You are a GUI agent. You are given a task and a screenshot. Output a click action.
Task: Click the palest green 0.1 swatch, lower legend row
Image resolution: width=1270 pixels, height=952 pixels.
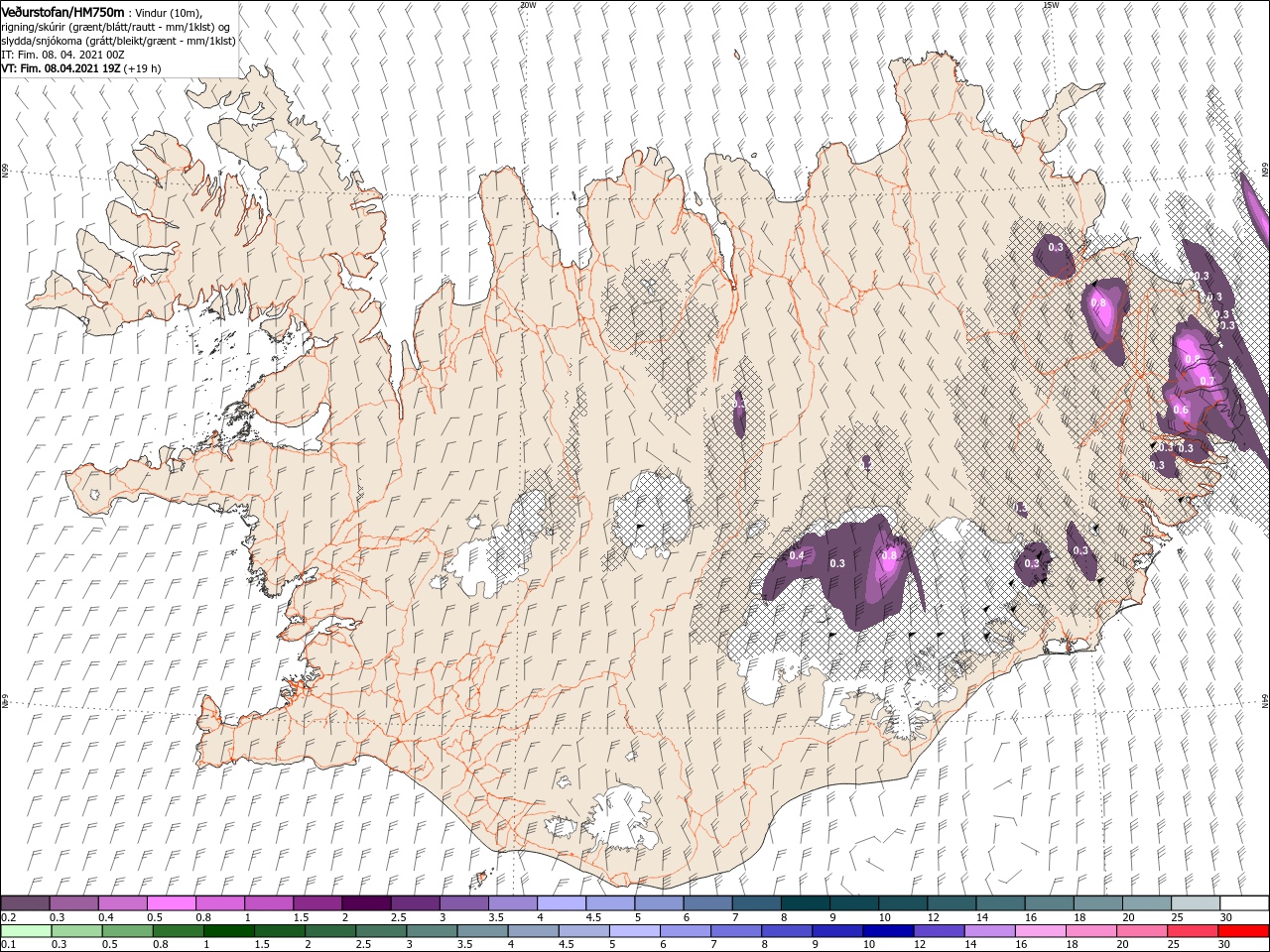[x=27, y=931]
